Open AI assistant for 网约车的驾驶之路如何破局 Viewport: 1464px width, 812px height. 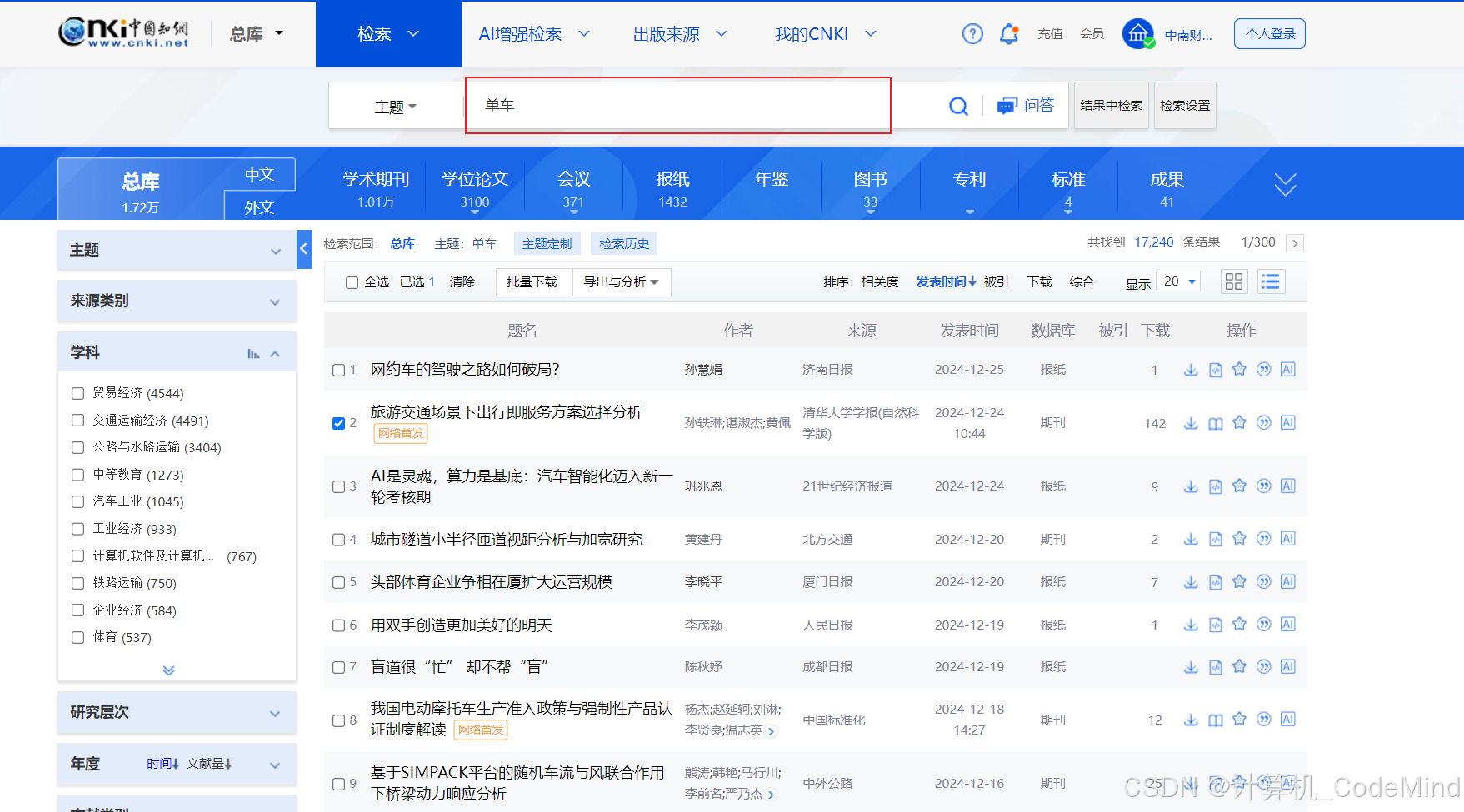[1288, 369]
